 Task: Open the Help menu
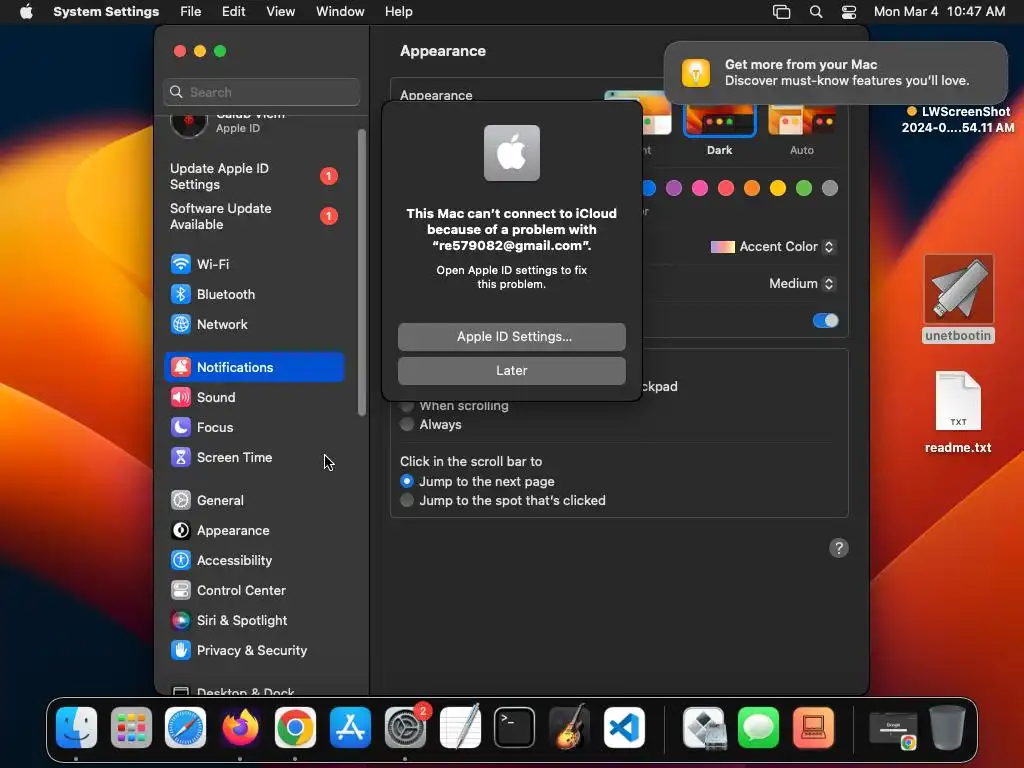coord(398,12)
